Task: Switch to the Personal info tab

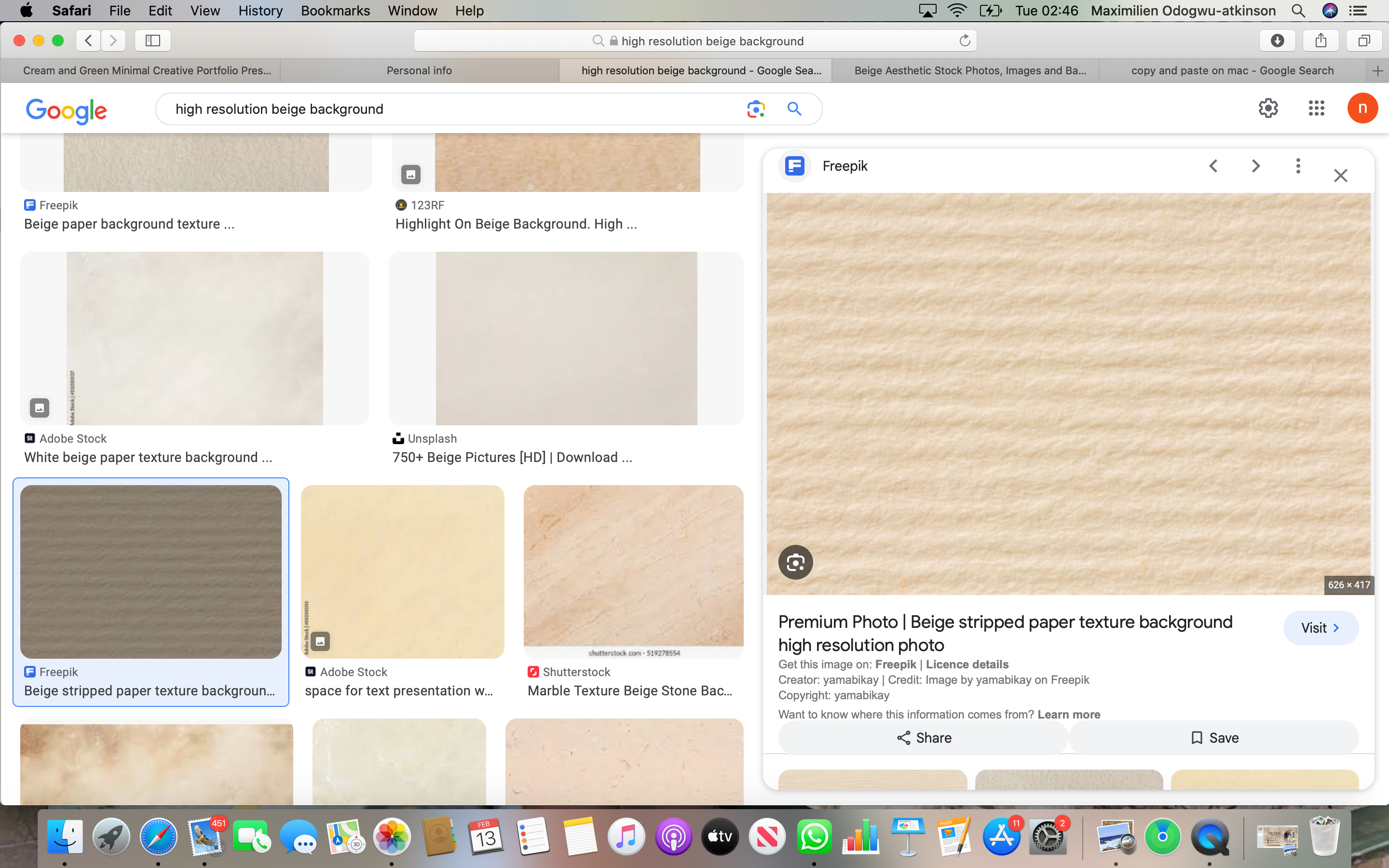Action: [419, 70]
